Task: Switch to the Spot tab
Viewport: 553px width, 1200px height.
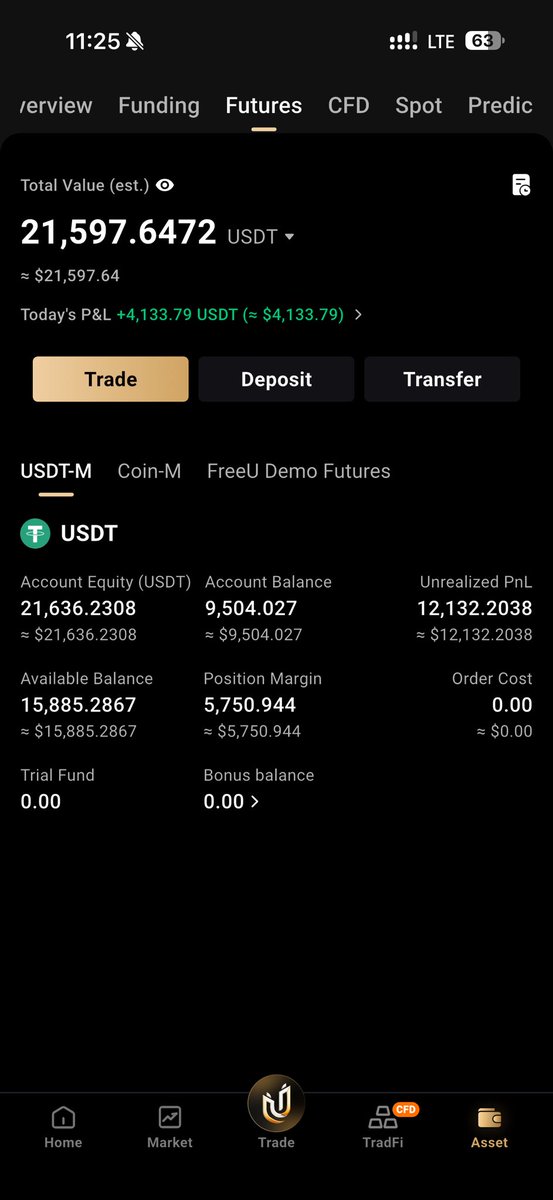Action: tap(419, 105)
